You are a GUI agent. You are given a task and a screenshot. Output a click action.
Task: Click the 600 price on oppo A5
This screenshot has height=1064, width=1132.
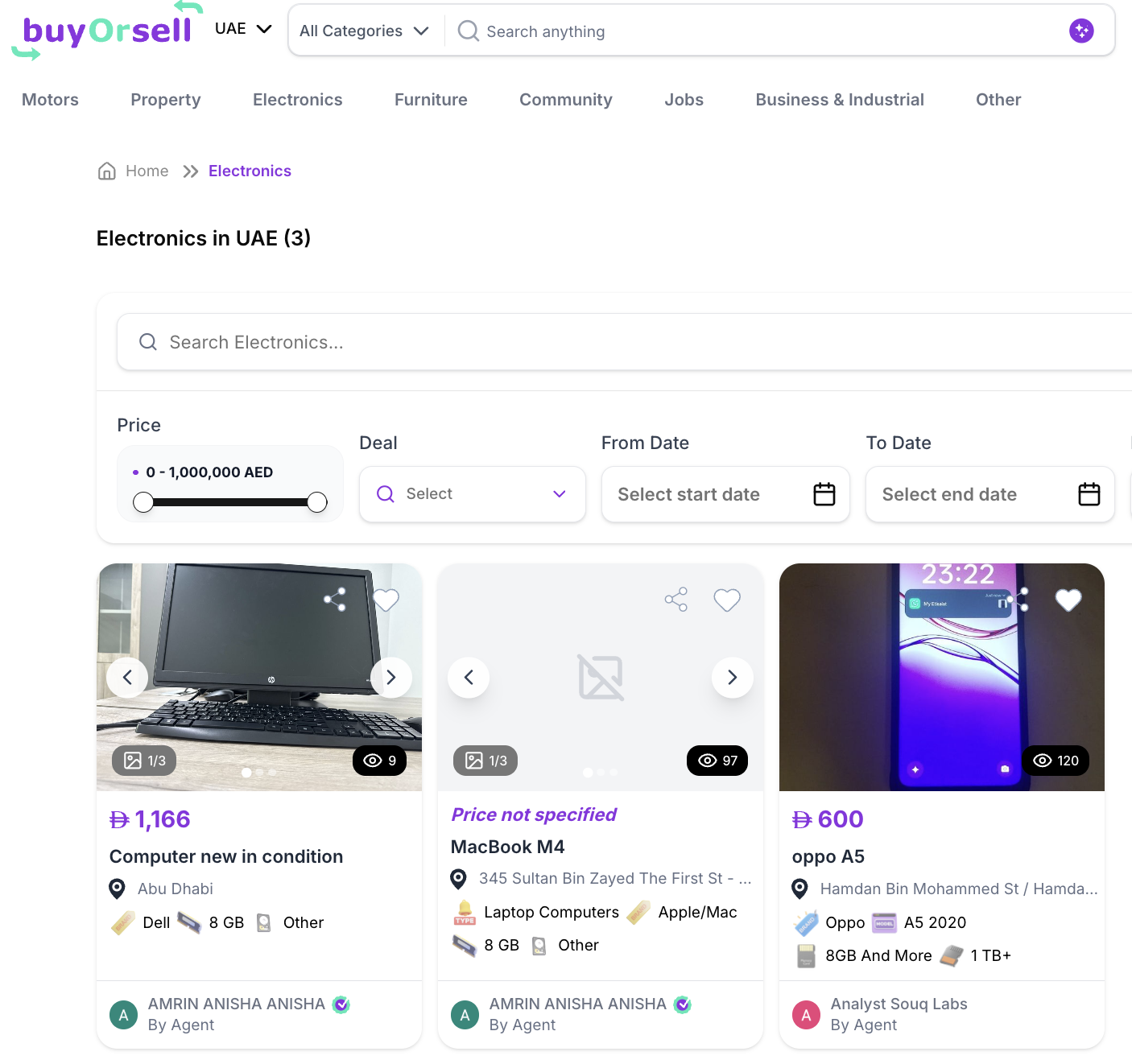[x=828, y=819]
